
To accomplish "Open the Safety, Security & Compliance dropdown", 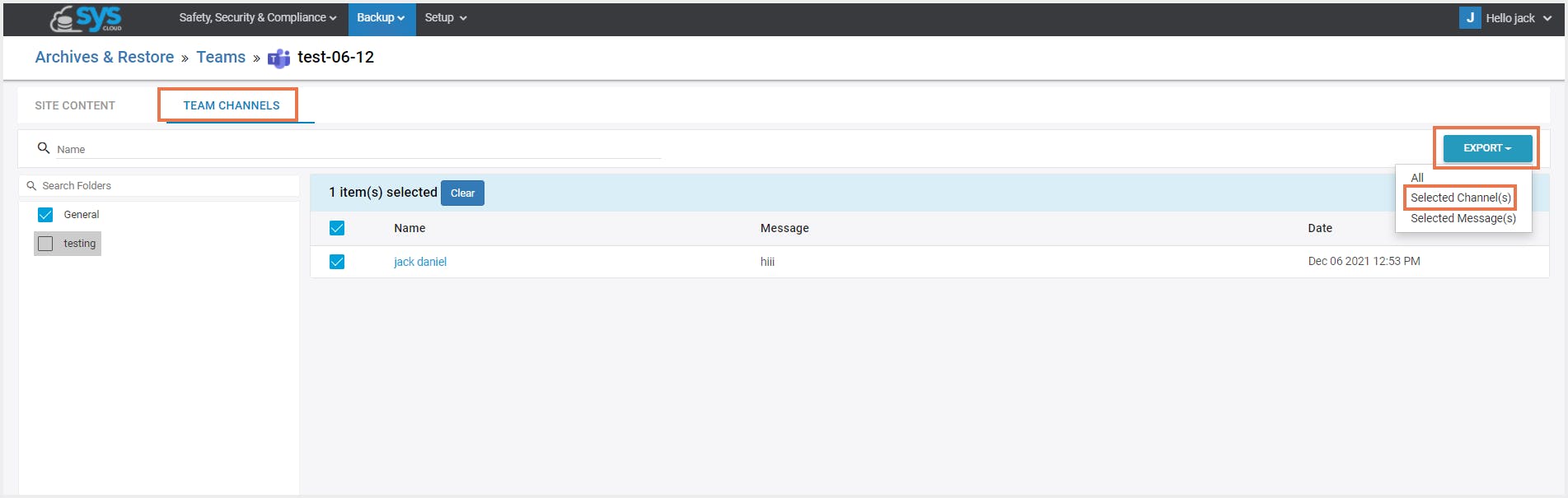I will (258, 17).
